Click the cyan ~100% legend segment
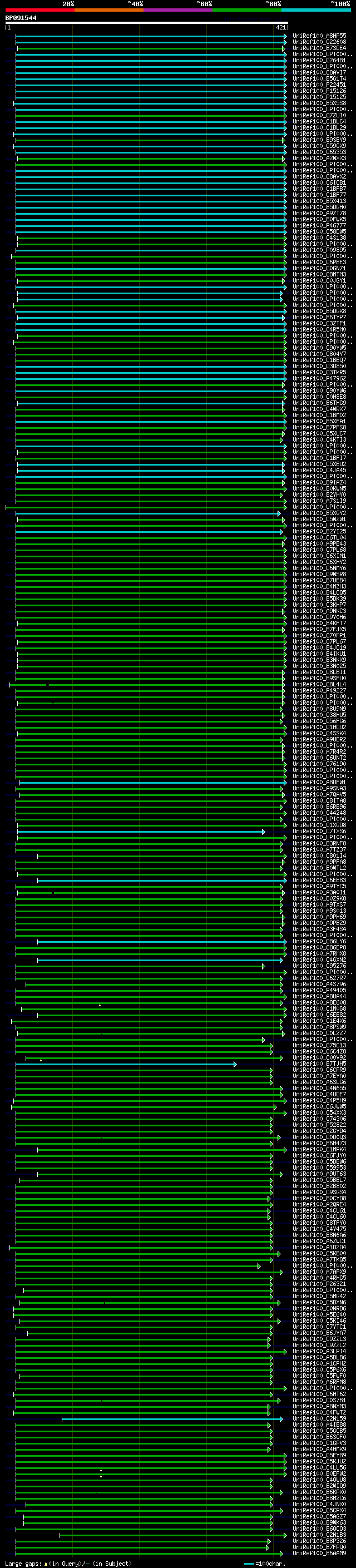The image size is (356, 1568). click(x=316, y=10)
